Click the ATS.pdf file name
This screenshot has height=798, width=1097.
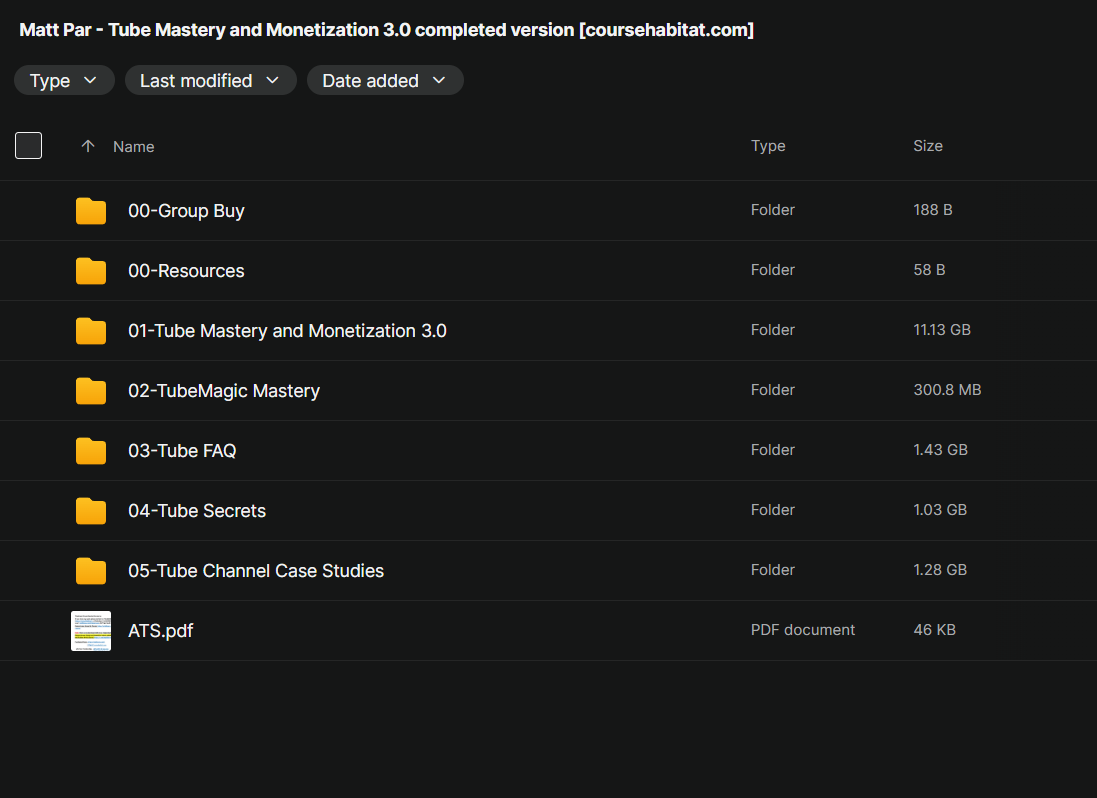coord(160,631)
